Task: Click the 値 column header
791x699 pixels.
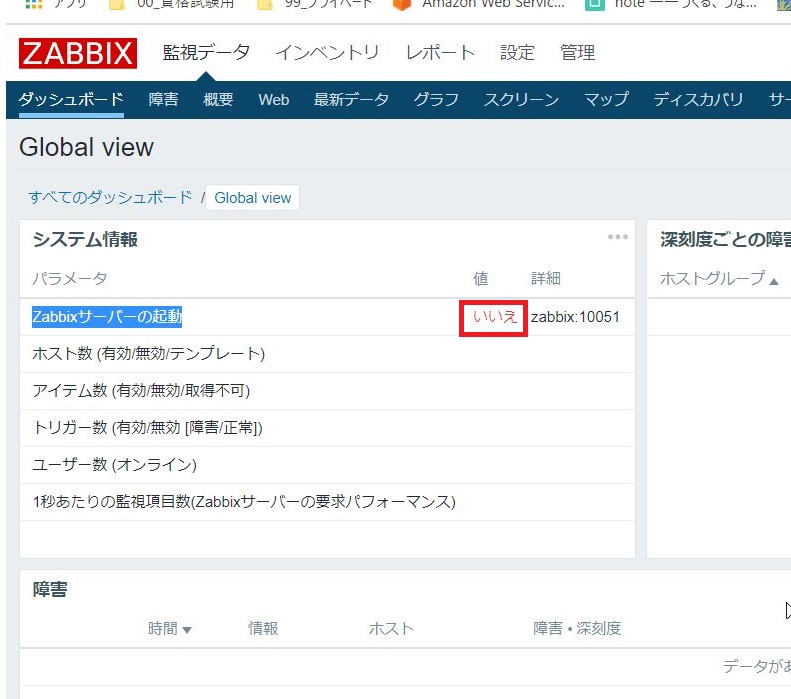Action: coord(480,278)
